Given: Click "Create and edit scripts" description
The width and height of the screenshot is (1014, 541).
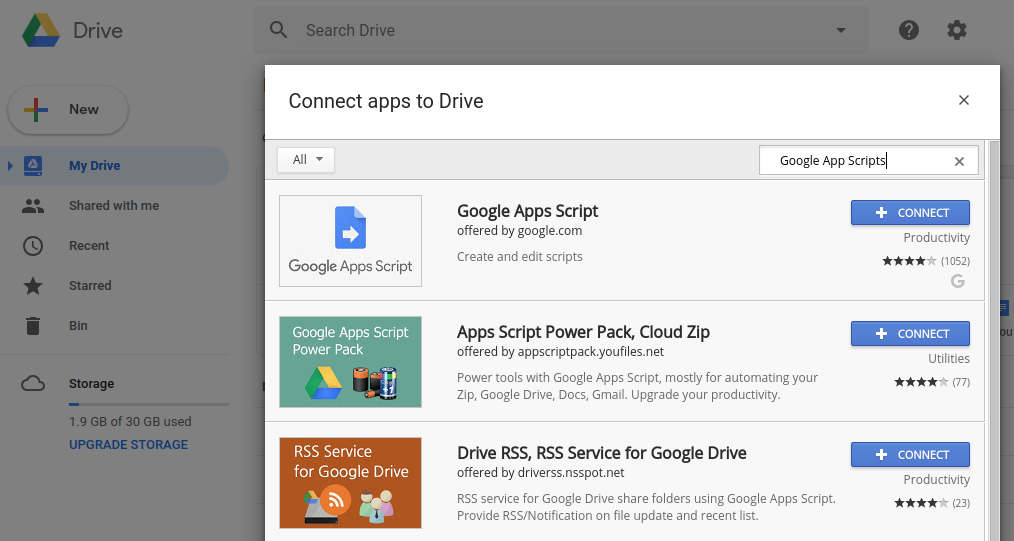Looking at the screenshot, I should 519,257.
